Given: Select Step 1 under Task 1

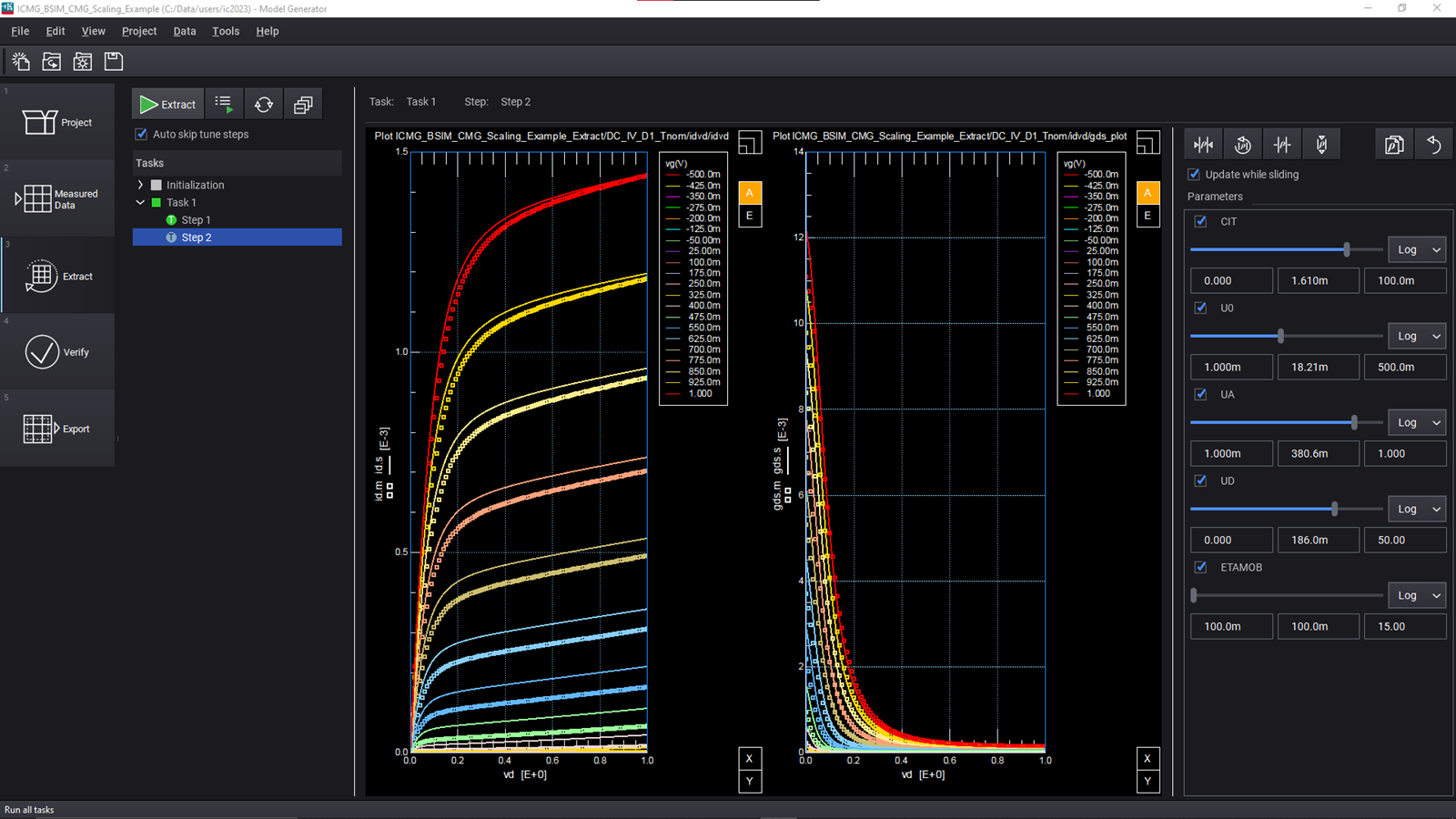Looking at the screenshot, I should pos(195,219).
